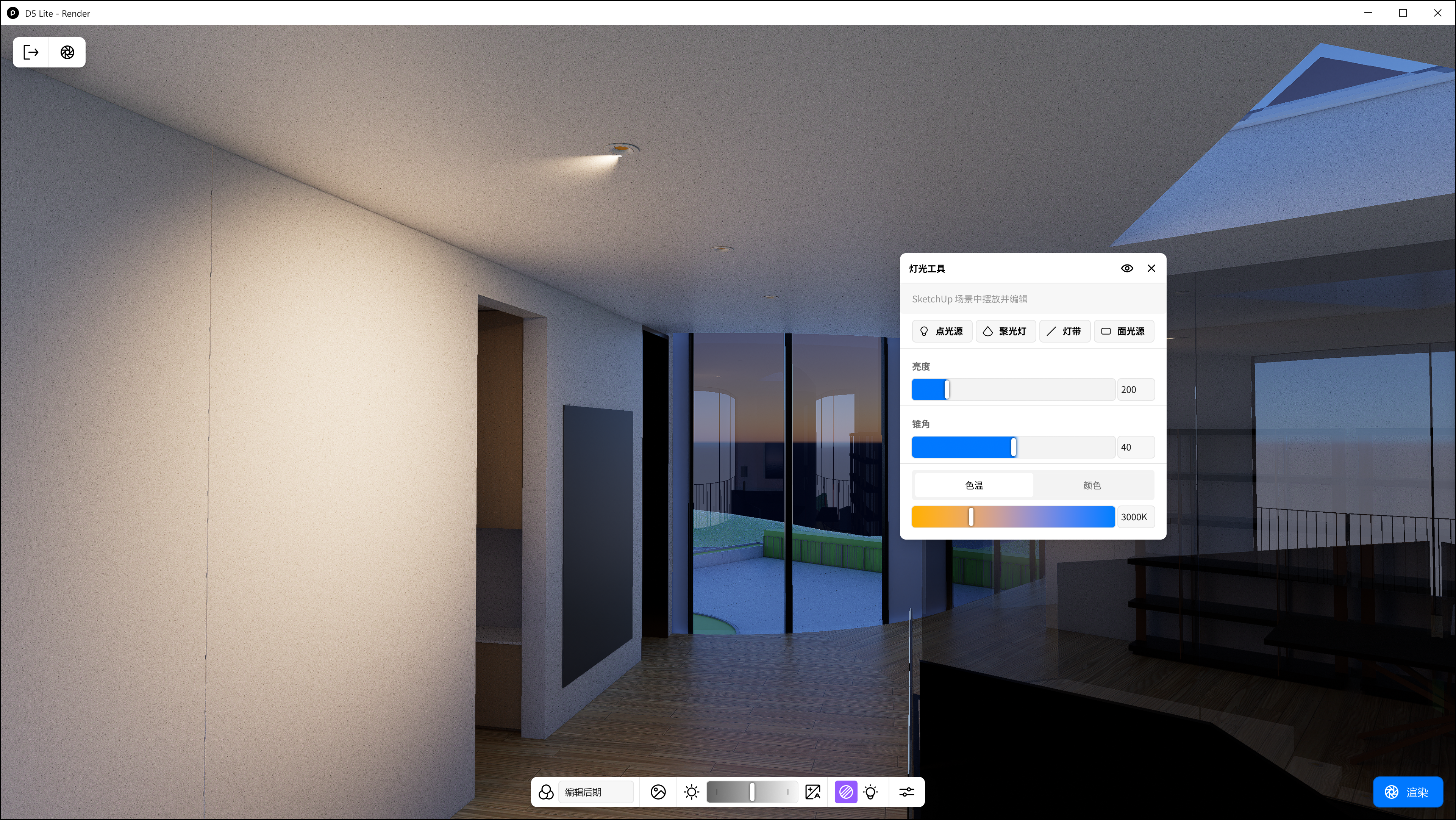The image size is (1456, 820).
Task: Close the 灯光工具 panel
Action: (1151, 269)
